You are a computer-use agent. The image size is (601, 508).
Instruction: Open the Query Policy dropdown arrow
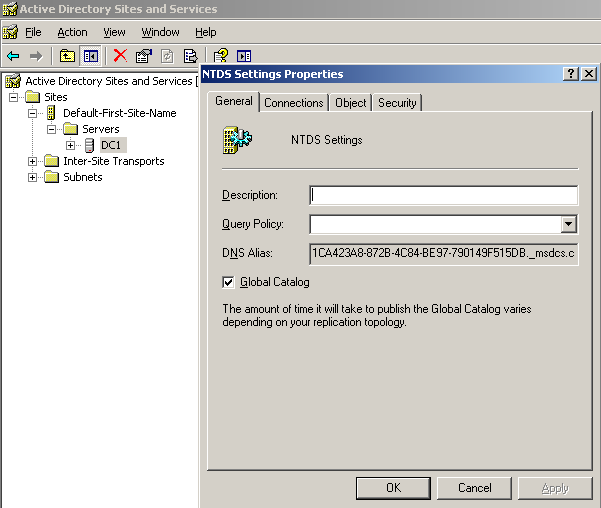click(x=569, y=224)
